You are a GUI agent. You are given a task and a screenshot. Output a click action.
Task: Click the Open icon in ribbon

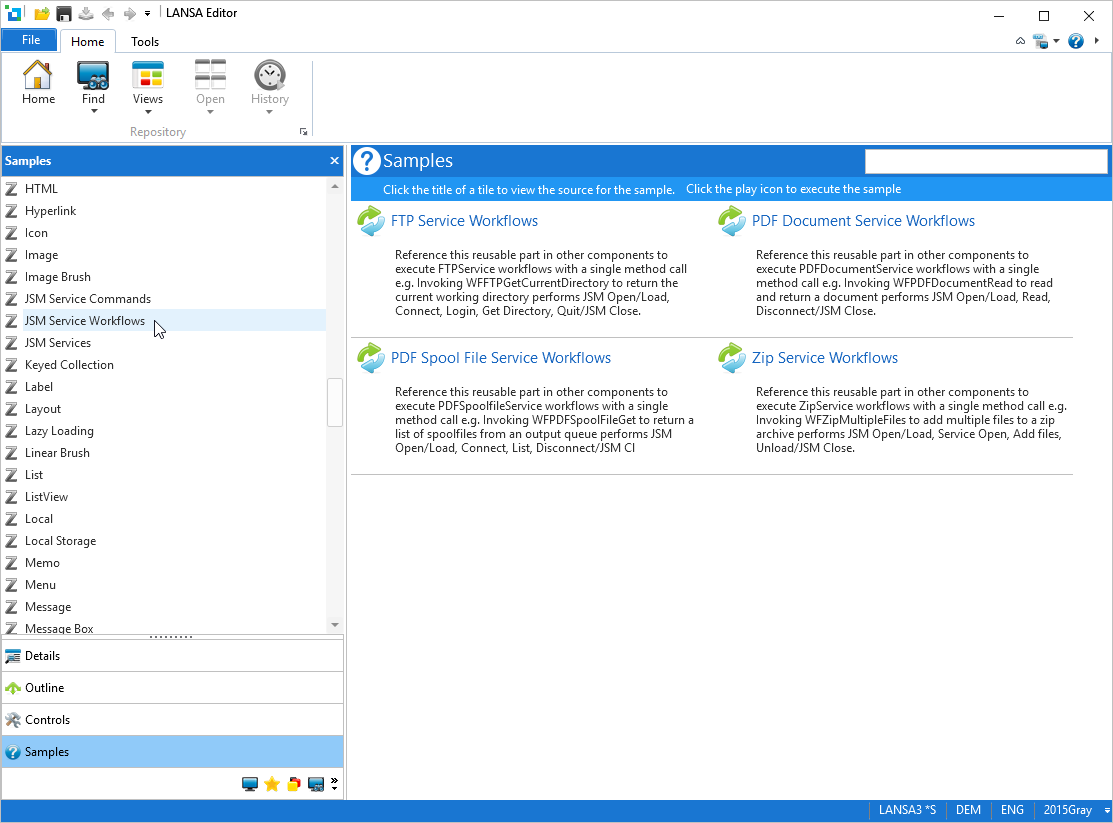tap(210, 75)
